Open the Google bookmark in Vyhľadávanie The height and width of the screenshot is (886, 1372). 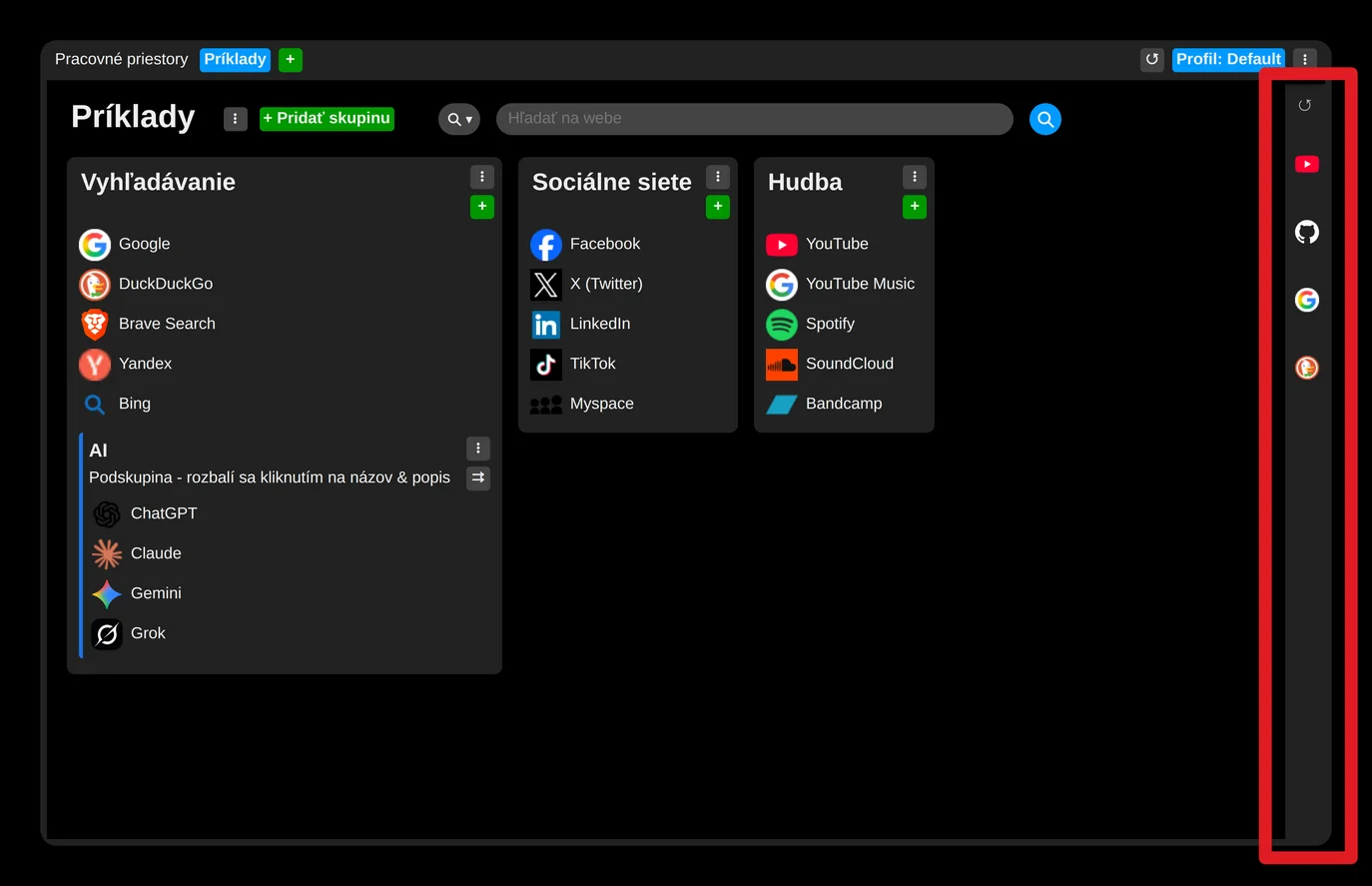point(125,244)
